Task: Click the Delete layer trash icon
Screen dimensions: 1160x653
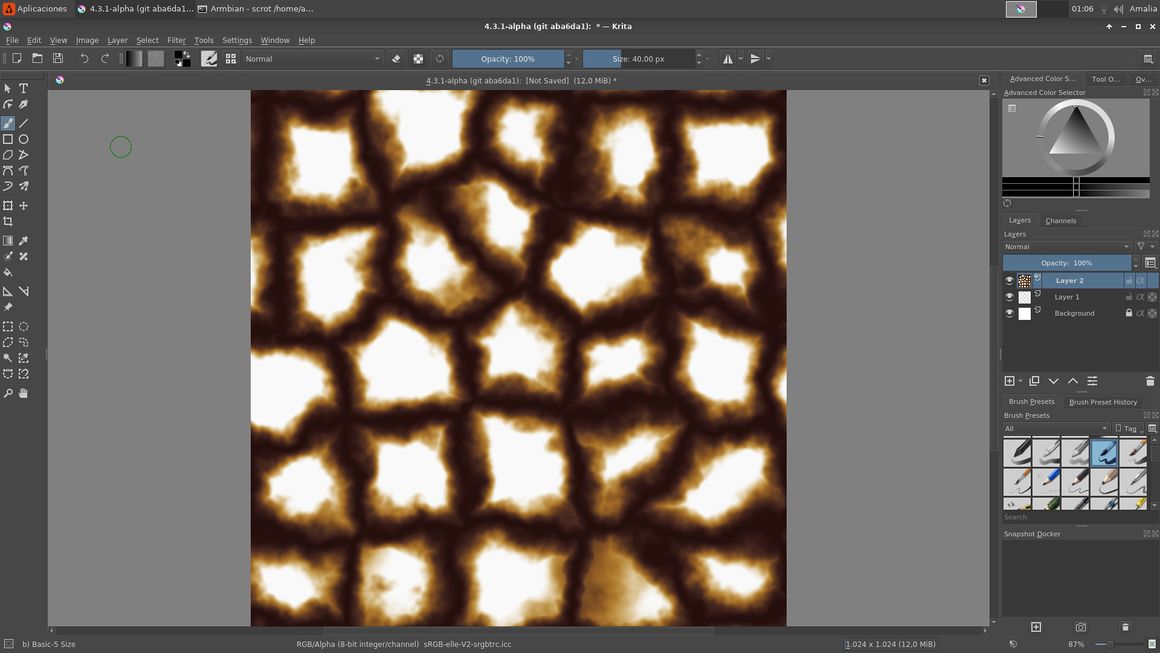Action: click(x=1149, y=381)
